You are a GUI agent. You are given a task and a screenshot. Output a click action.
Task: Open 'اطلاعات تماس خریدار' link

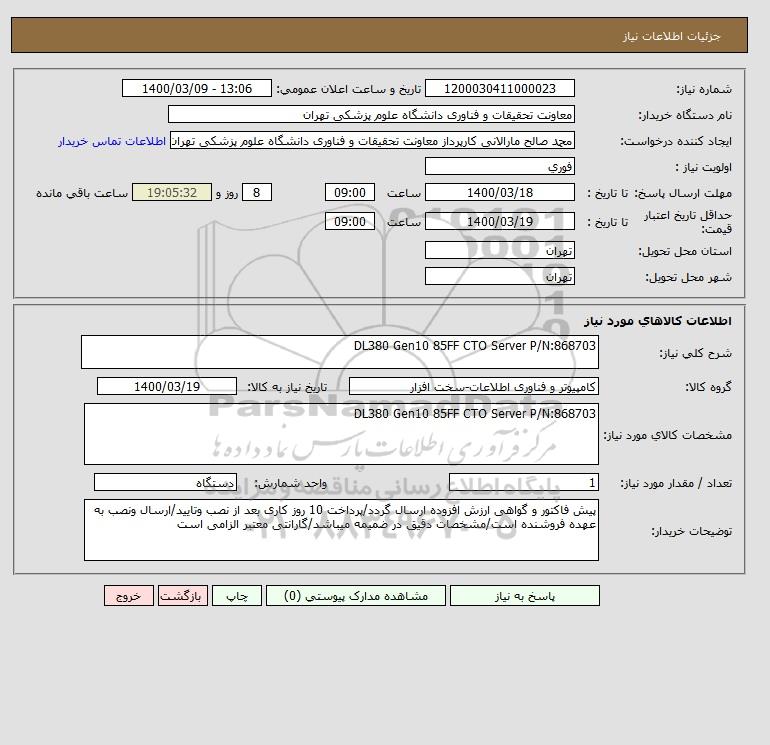[x=111, y=141]
